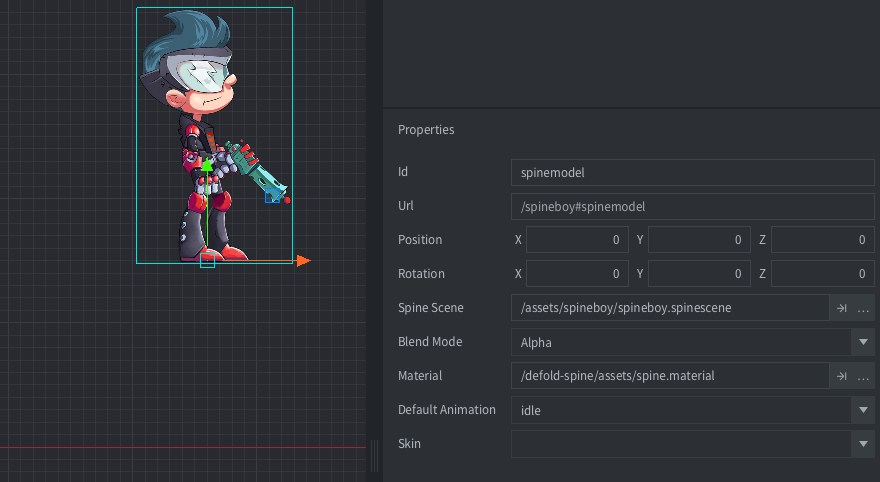Open Spine Scene resource via arrow icon
Image resolution: width=880 pixels, height=482 pixels.
[841, 308]
